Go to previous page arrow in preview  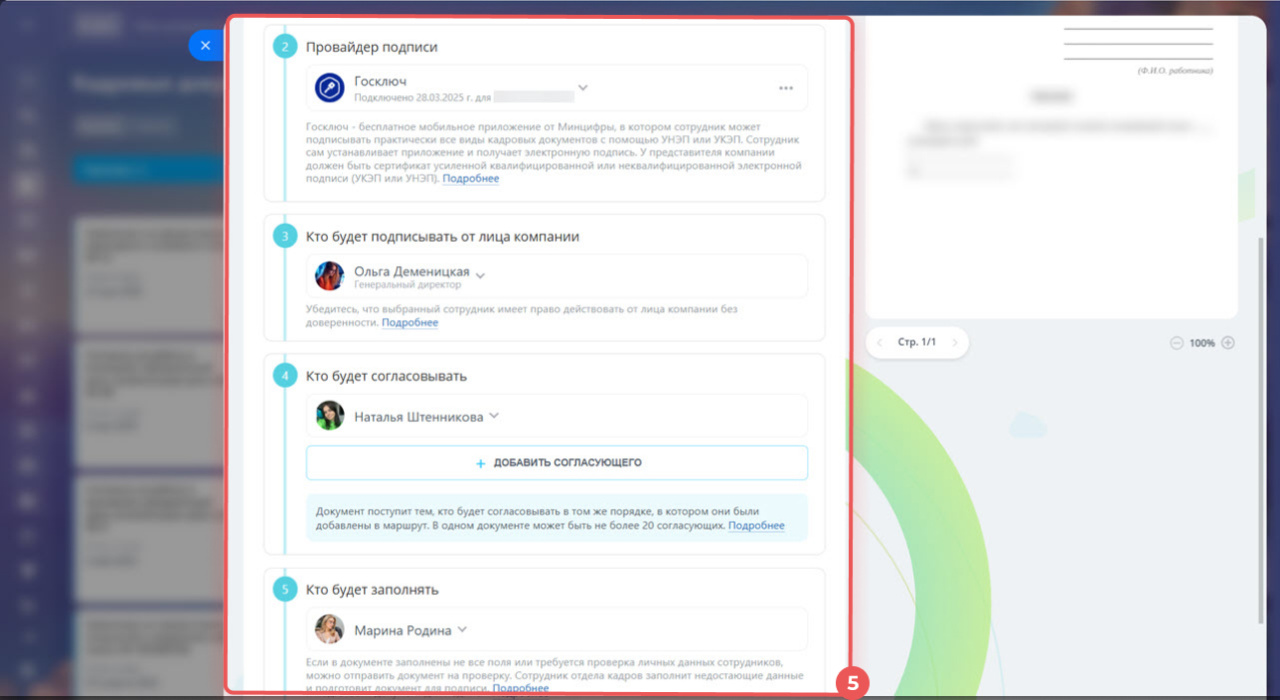point(879,343)
